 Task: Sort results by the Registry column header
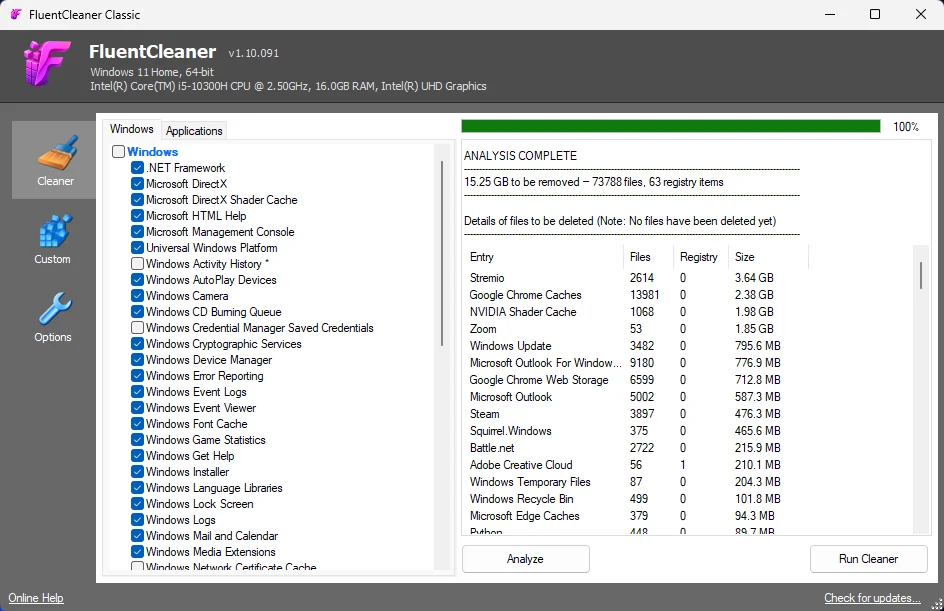701,257
